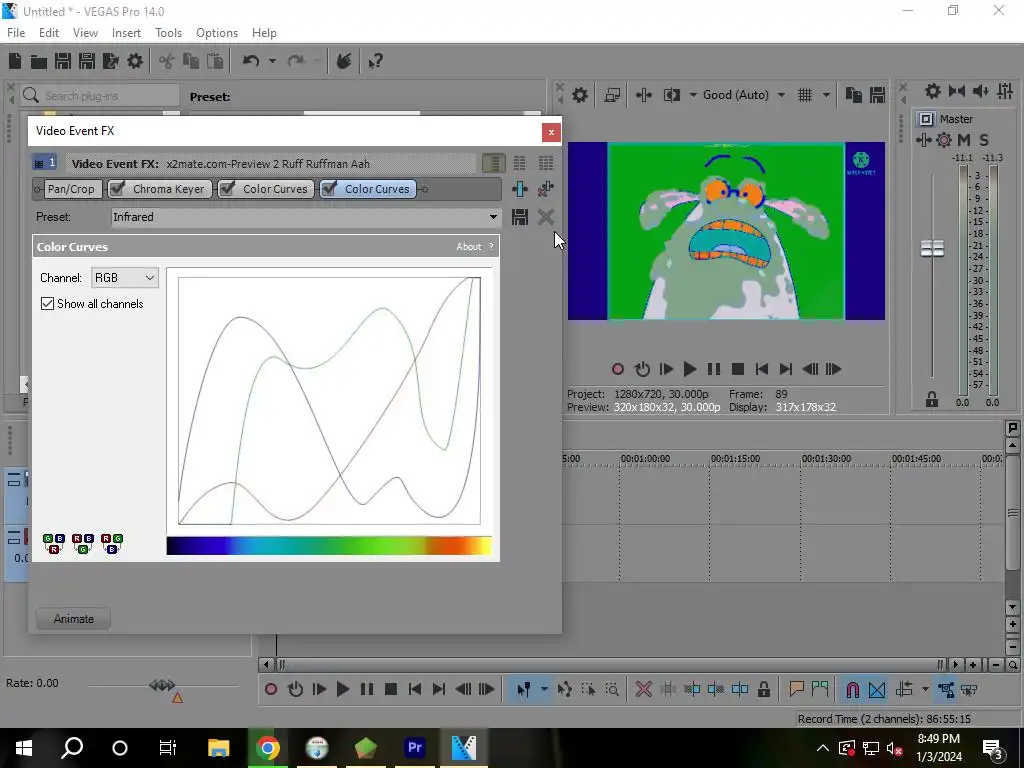Image resolution: width=1024 pixels, height=768 pixels.
Task: Toggle the first Color Curves effect checkbox
Action: pos(227,189)
